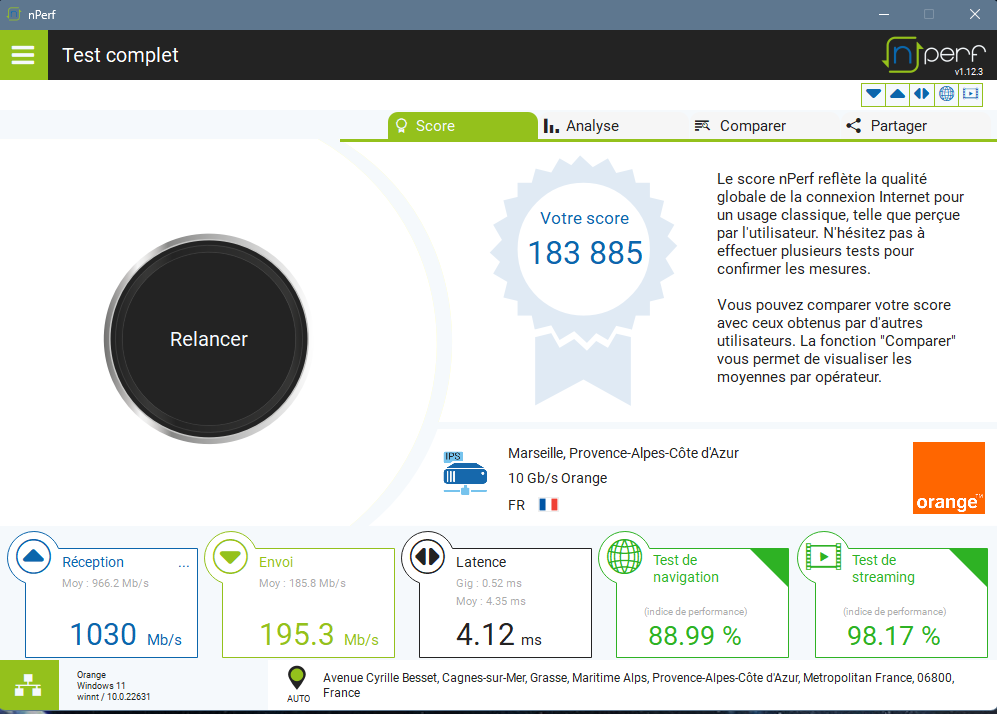Select the Score tab
Screen dimensions: 997x714
(x=426, y=126)
